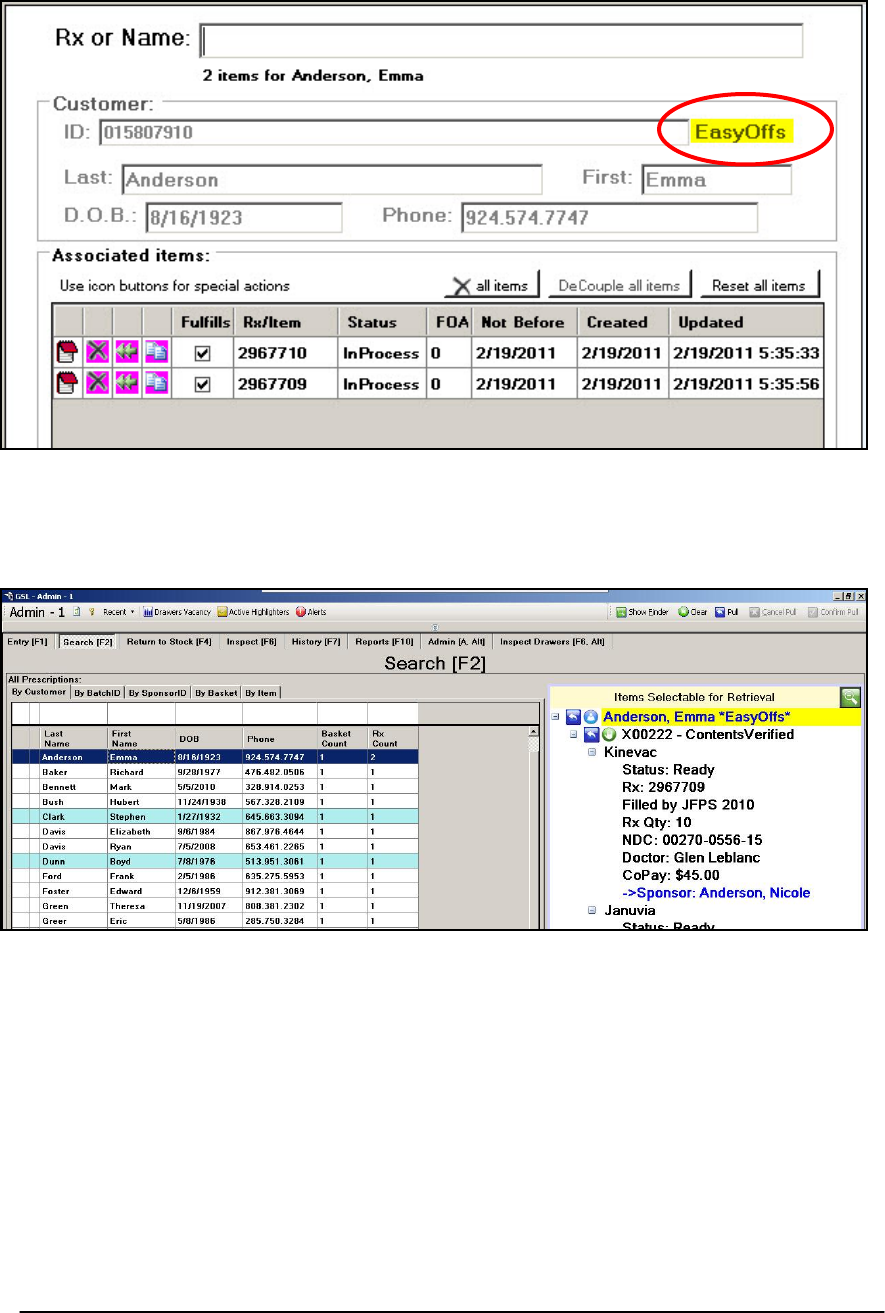Select the Baker, Richard customer row

point(215,772)
